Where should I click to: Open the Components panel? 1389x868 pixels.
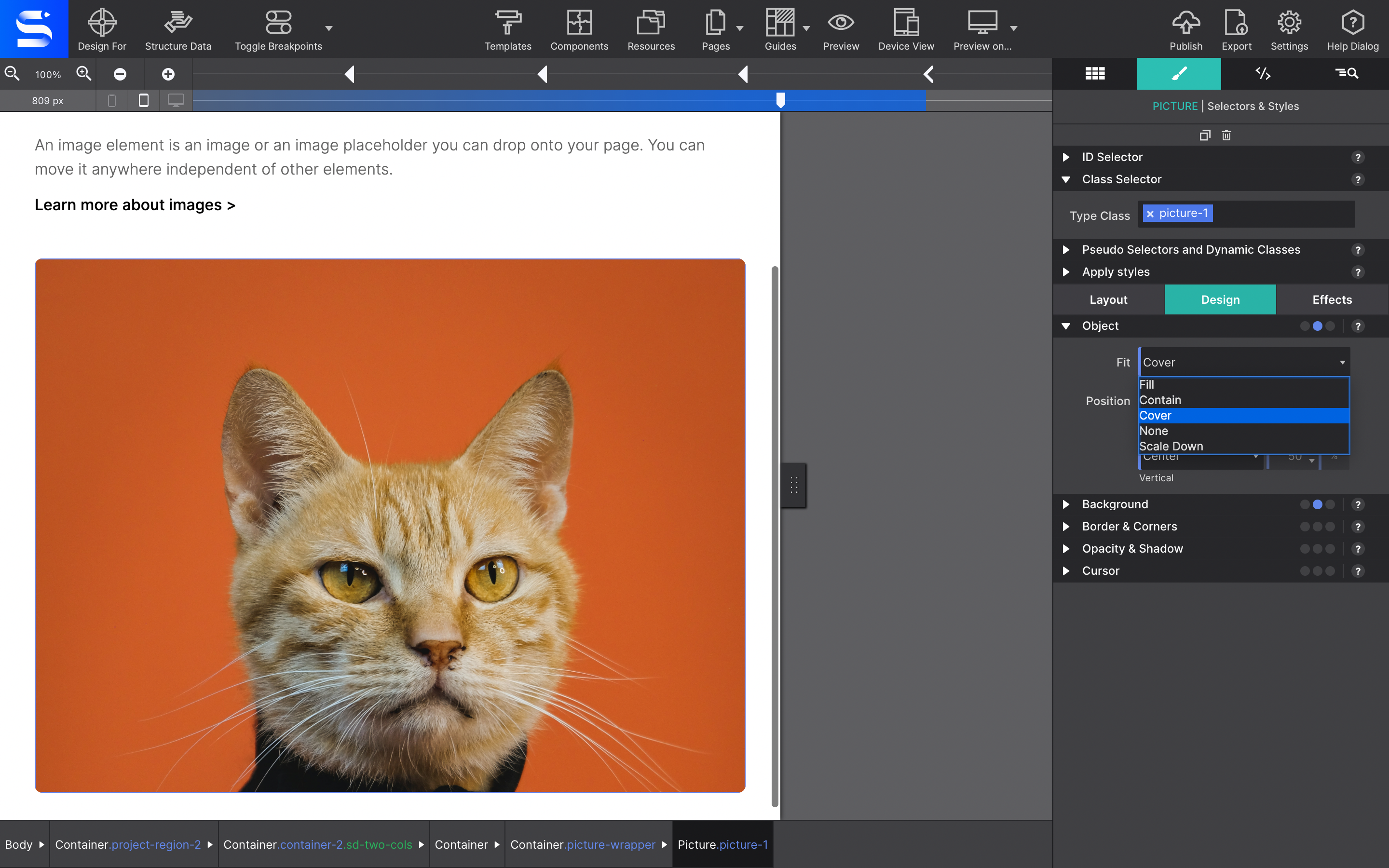579,29
